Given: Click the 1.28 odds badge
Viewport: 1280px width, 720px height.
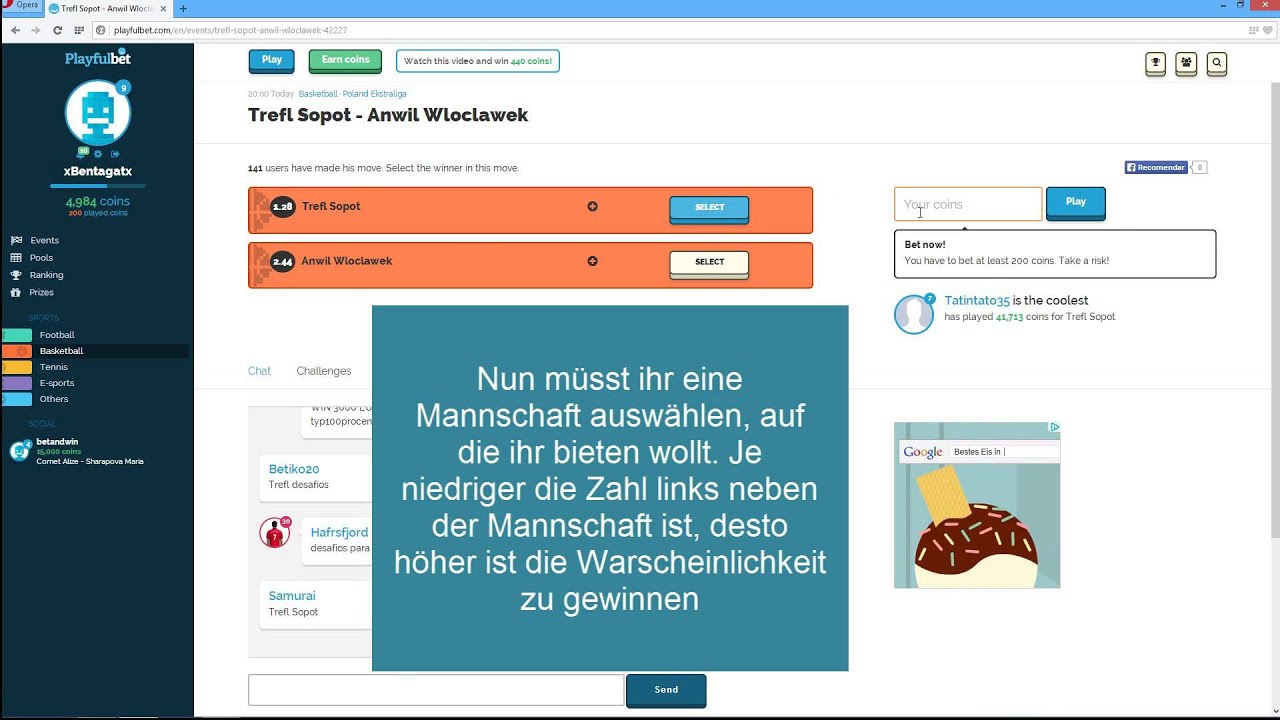Looking at the screenshot, I should coord(282,207).
